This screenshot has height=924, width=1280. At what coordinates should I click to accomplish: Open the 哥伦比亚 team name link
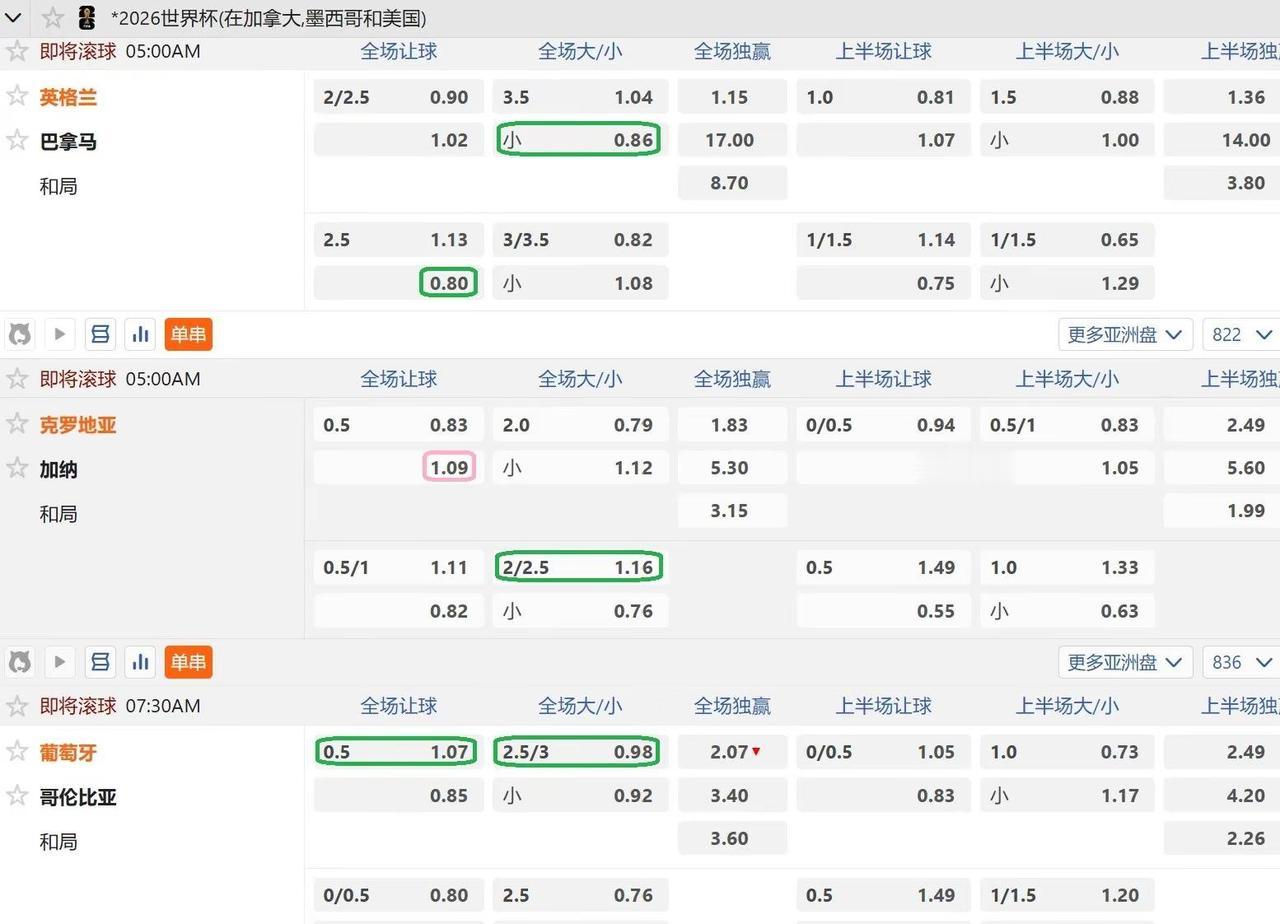78,797
